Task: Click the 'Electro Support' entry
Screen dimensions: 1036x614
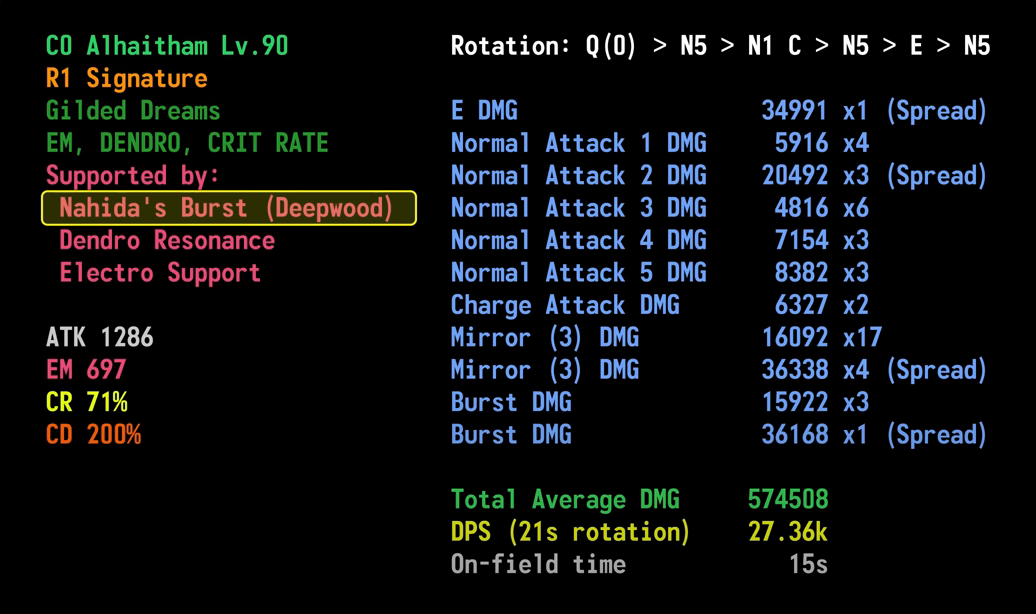Action: click(x=160, y=273)
